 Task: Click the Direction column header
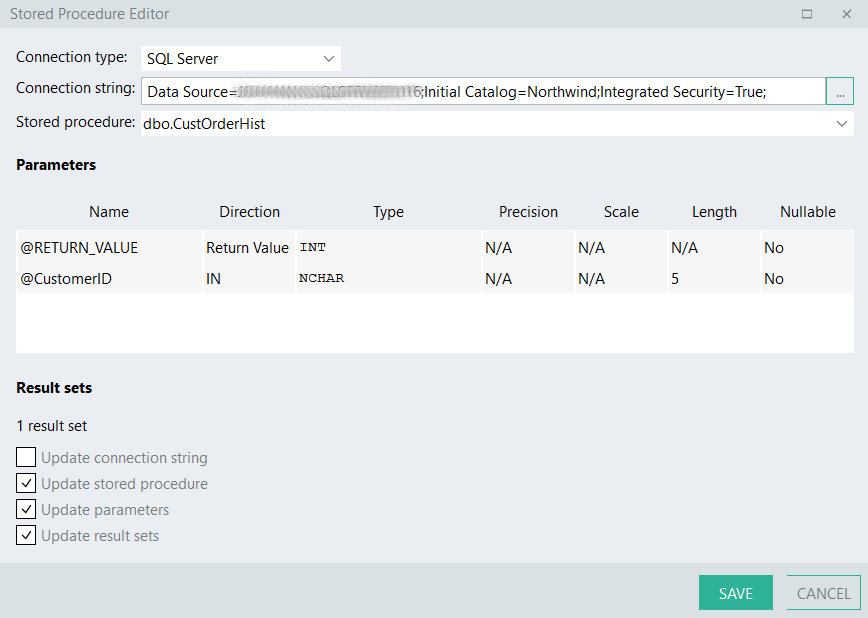point(249,211)
